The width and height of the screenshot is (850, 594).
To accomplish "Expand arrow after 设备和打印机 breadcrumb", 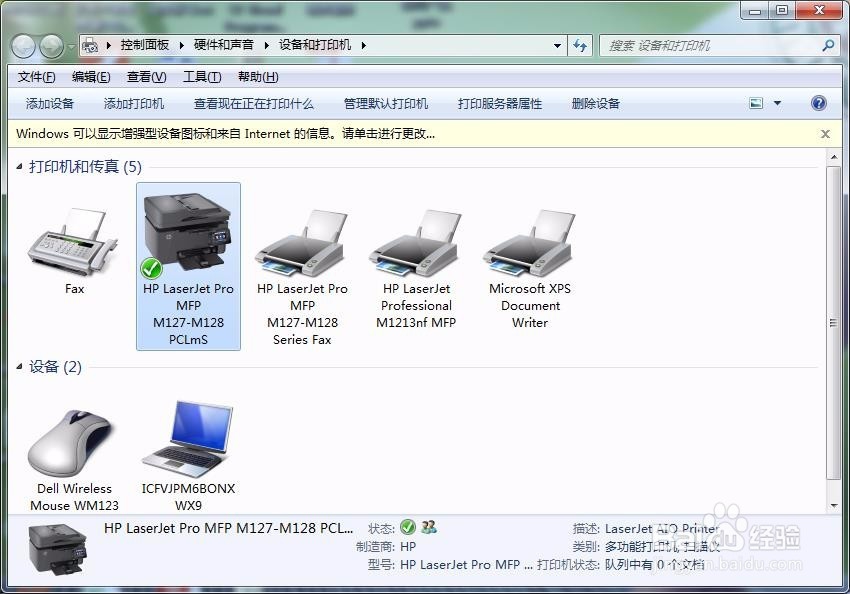I will (363, 46).
